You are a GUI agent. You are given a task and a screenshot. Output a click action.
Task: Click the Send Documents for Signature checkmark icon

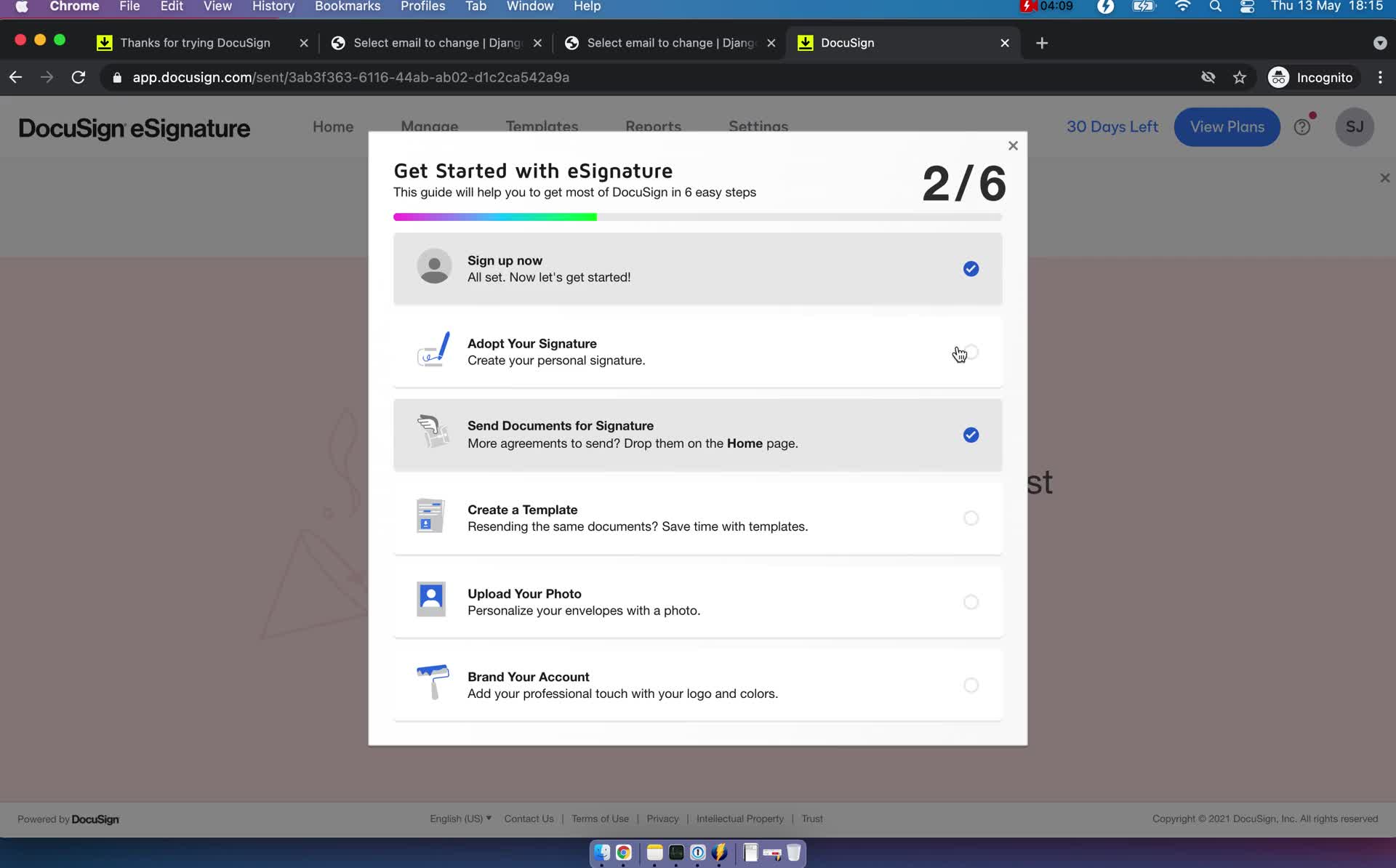coord(971,434)
